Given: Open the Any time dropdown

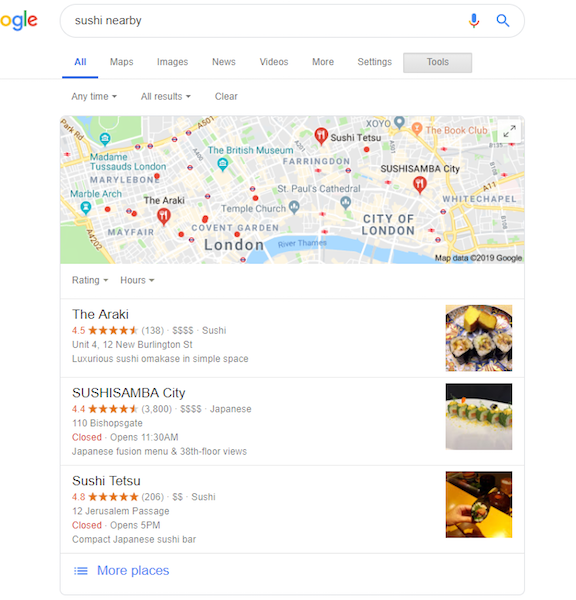Looking at the screenshot, I should (x=94, y=96).
